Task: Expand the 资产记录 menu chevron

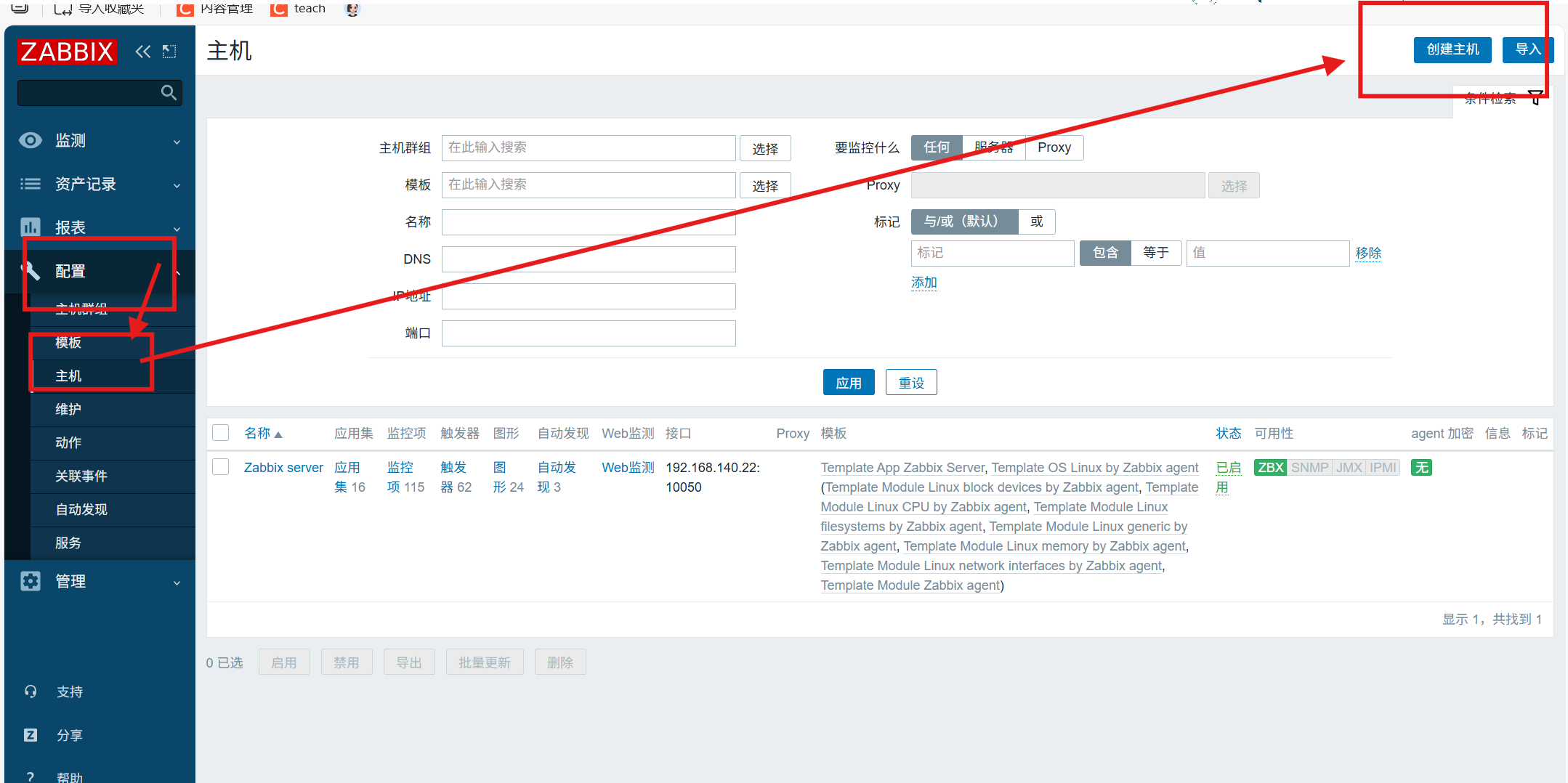Action: coord(177,185)
